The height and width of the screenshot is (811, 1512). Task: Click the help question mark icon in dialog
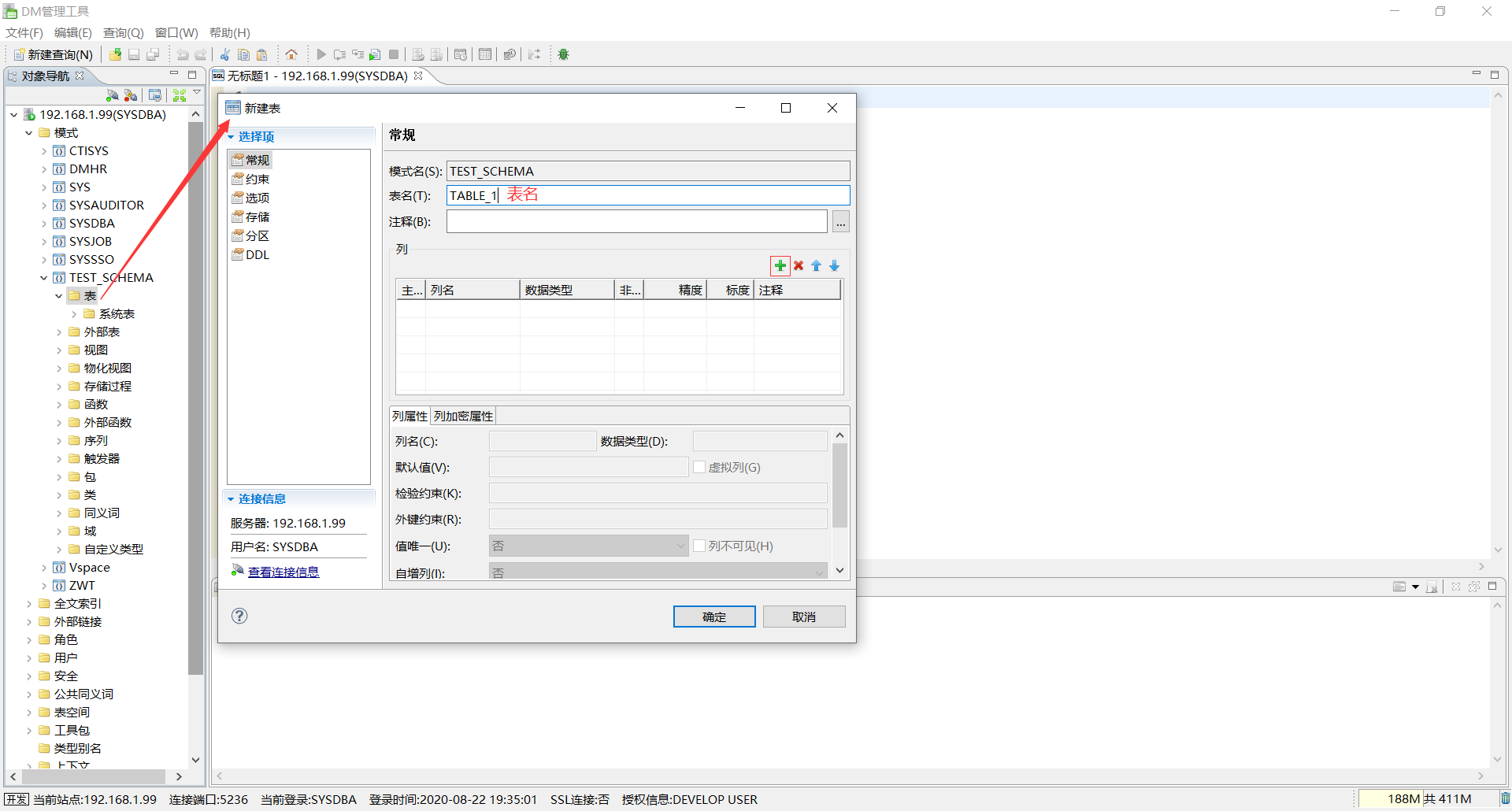[239, 616]
